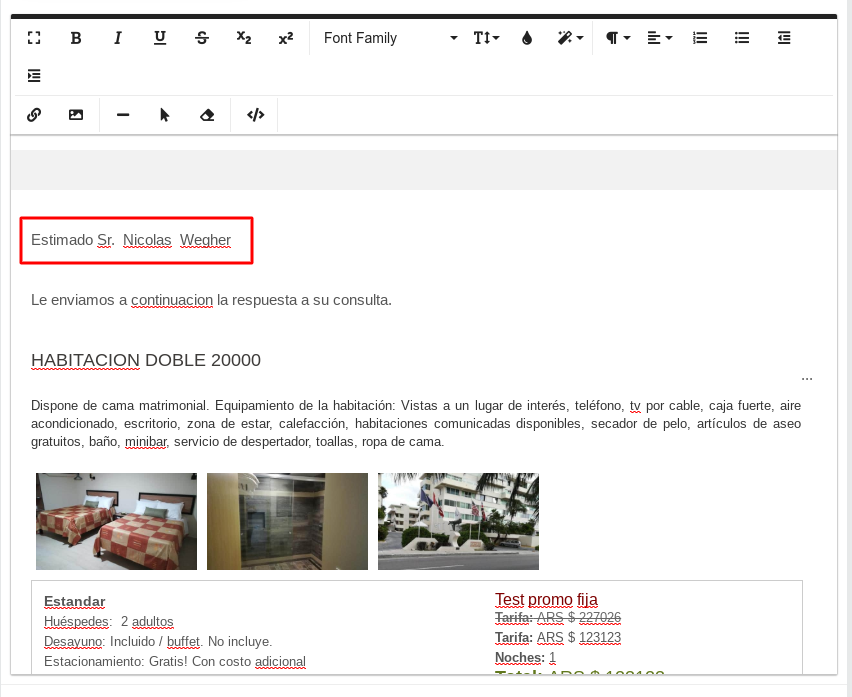Insert a horizontal line

point(122,114)
